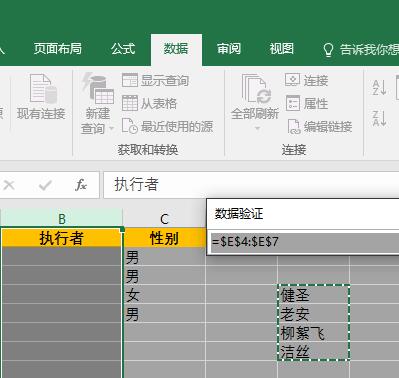Sort descending with the Z-A icon
The width and height of the screenshot is (399, 378).
(x=379, y=118)
